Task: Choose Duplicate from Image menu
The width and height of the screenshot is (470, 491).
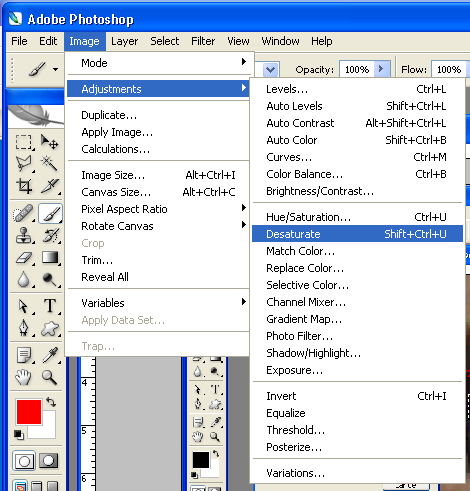Action: (x=158, y=115)
